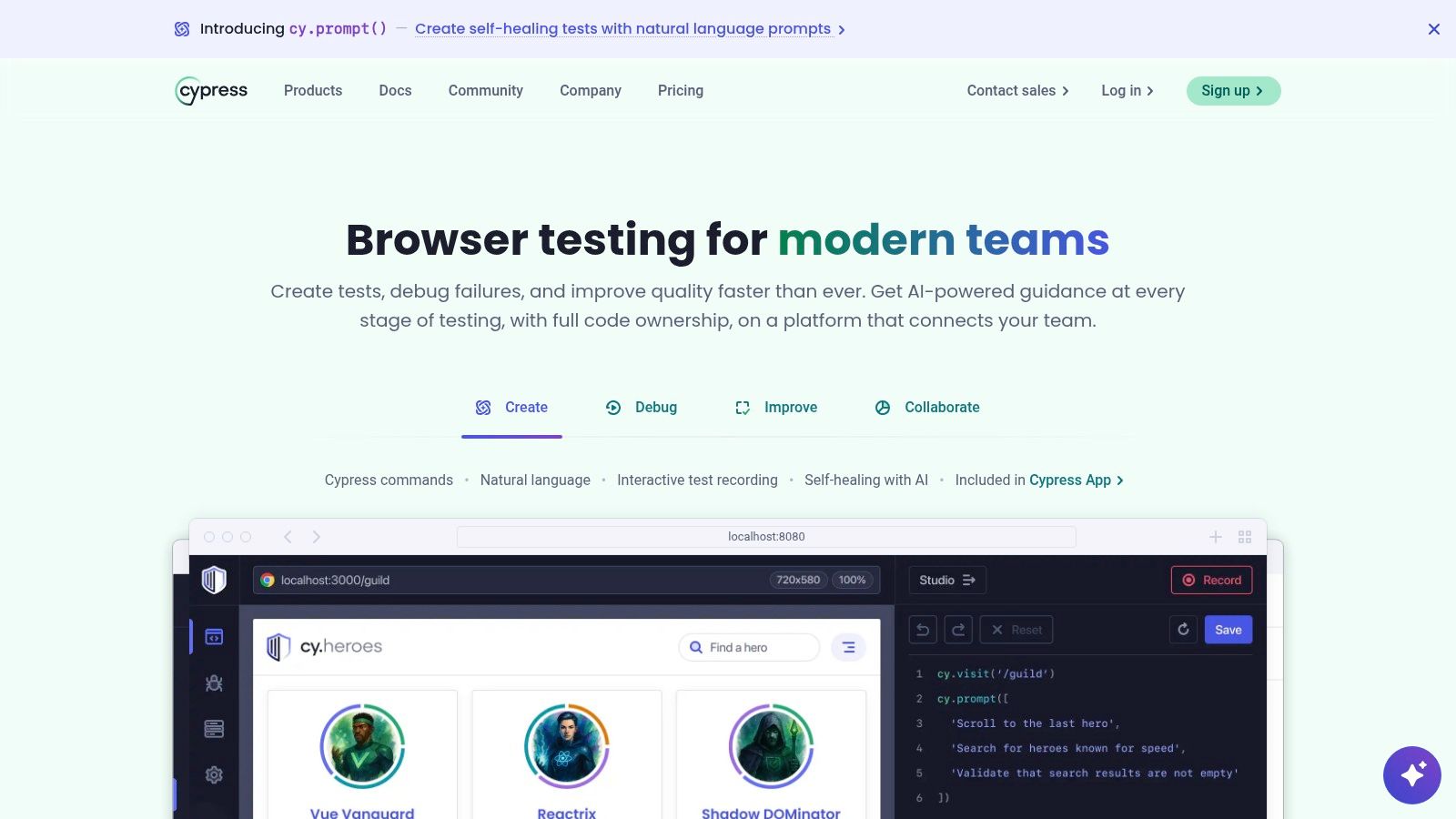
Task: Select the Specs window icon in the sidebar
Action: coord(214,637)
